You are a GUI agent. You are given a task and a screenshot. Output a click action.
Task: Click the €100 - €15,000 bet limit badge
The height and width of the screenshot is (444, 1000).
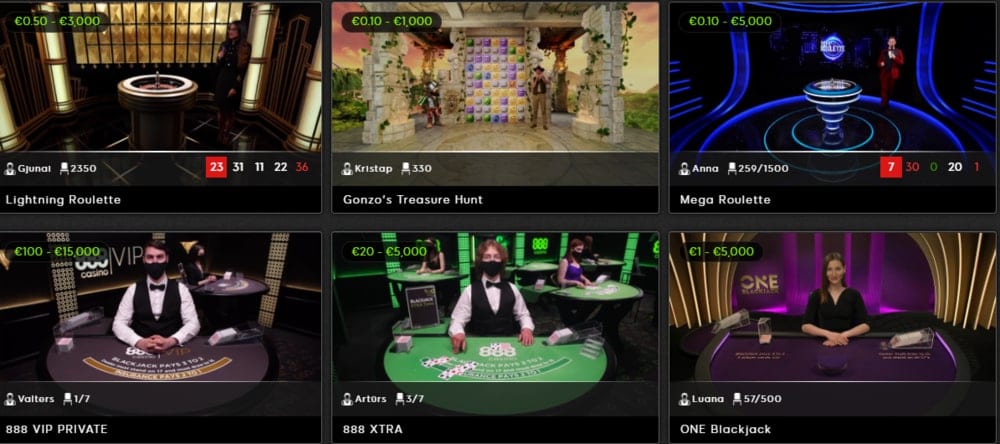[57, 251]
